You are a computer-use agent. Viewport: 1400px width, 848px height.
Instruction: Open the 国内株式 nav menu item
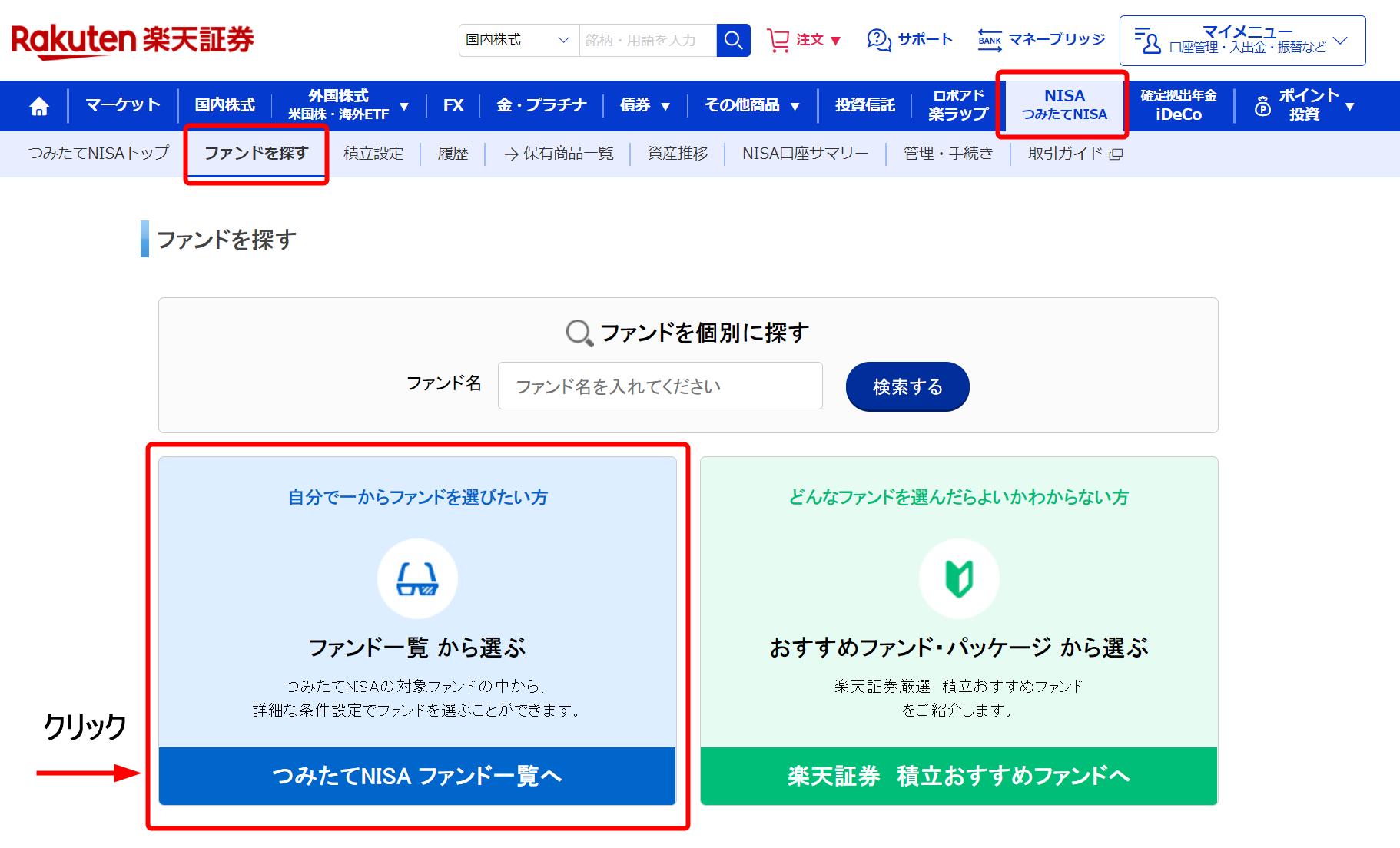[224, 105]
